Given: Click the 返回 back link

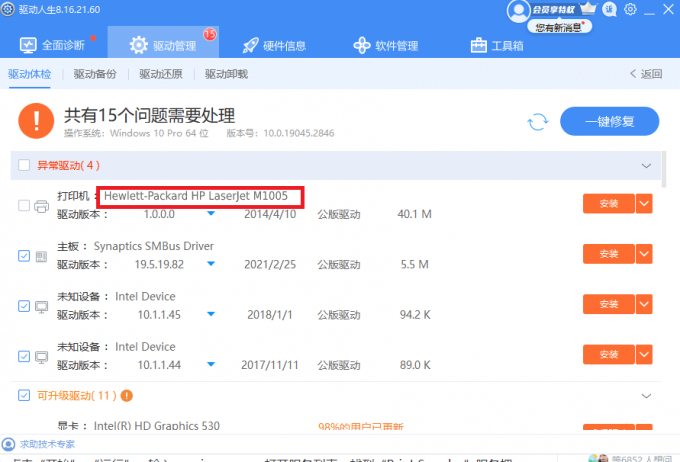Looking at the screenshot, I should pyautogui.click(x=645, y=74).
